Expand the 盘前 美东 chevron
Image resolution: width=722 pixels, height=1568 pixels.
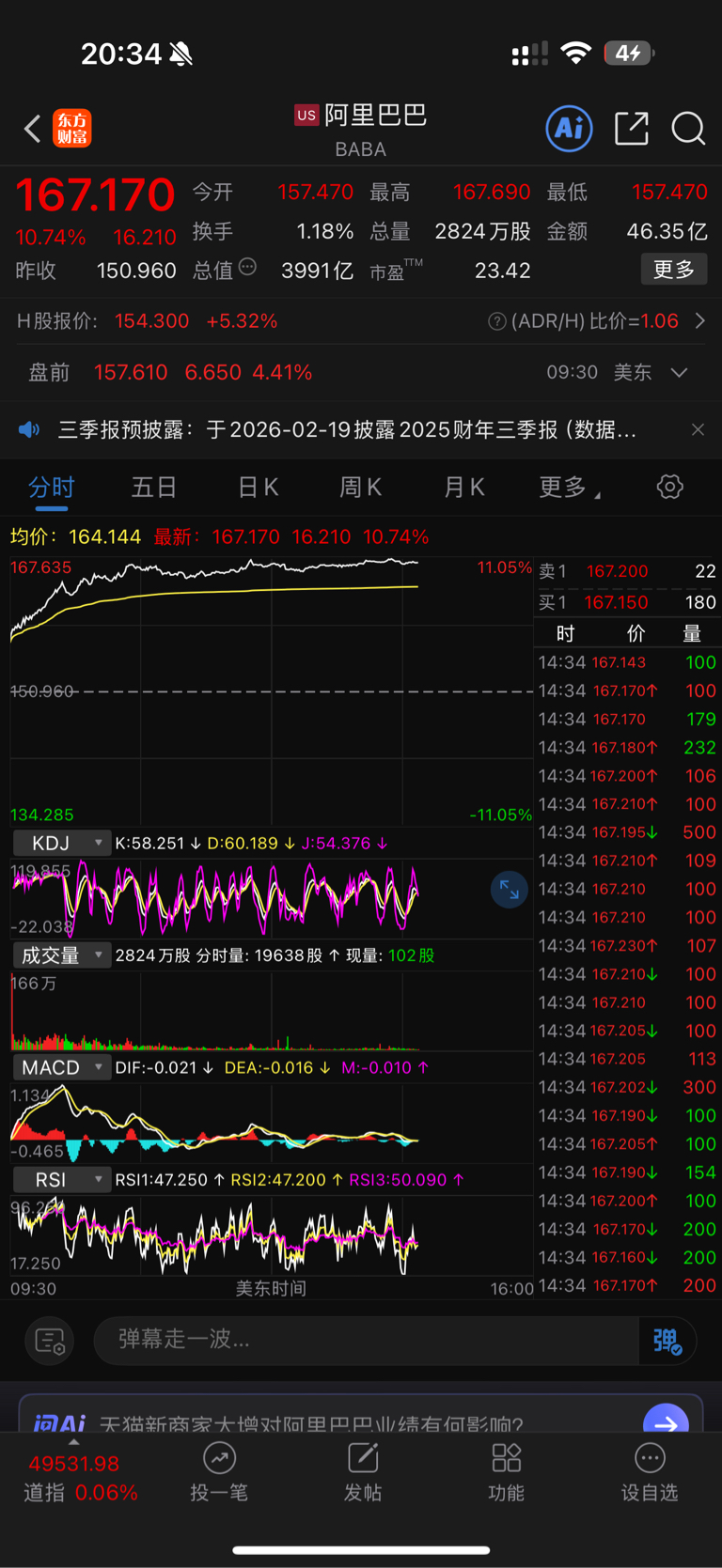pyautogui.click(x=679, y=373)
